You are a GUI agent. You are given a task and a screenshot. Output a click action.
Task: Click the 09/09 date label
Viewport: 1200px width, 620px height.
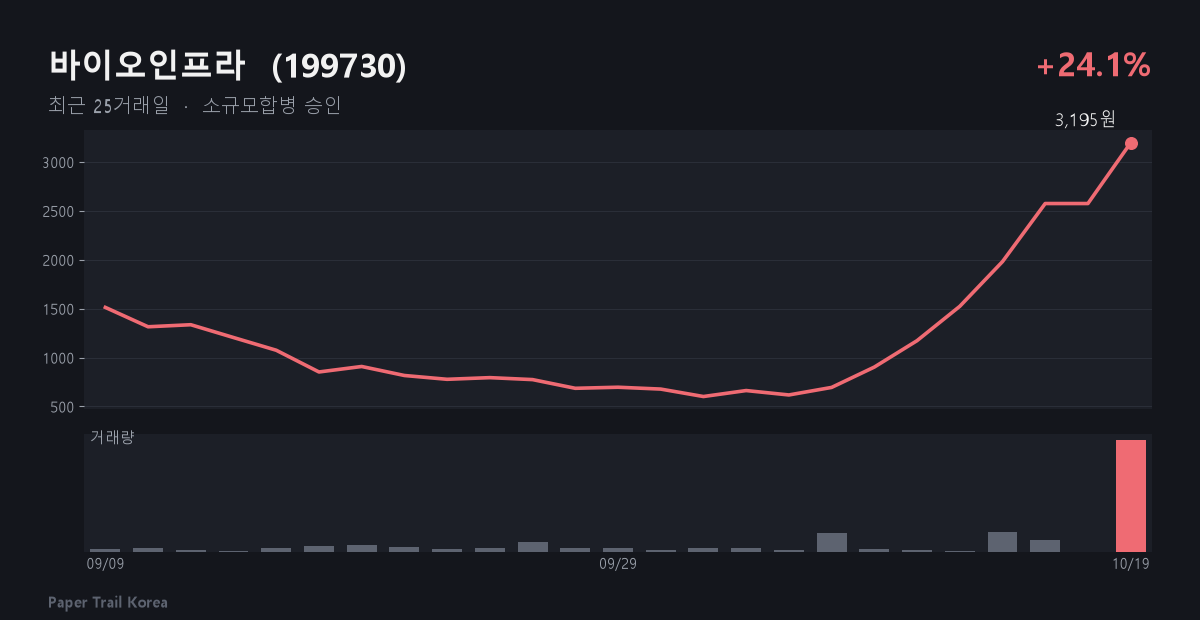click(x=106, y=564)
